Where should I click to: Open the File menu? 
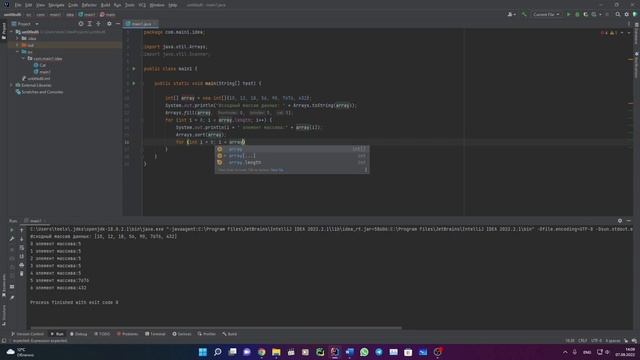18,5
